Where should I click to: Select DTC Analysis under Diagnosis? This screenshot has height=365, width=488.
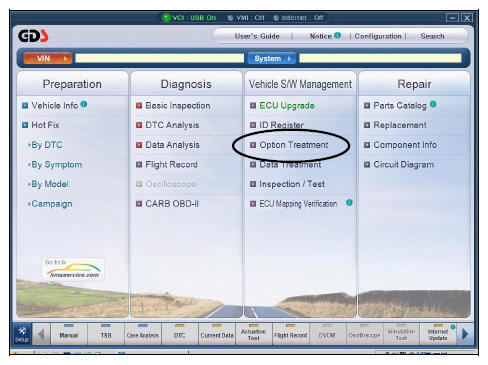172,125
